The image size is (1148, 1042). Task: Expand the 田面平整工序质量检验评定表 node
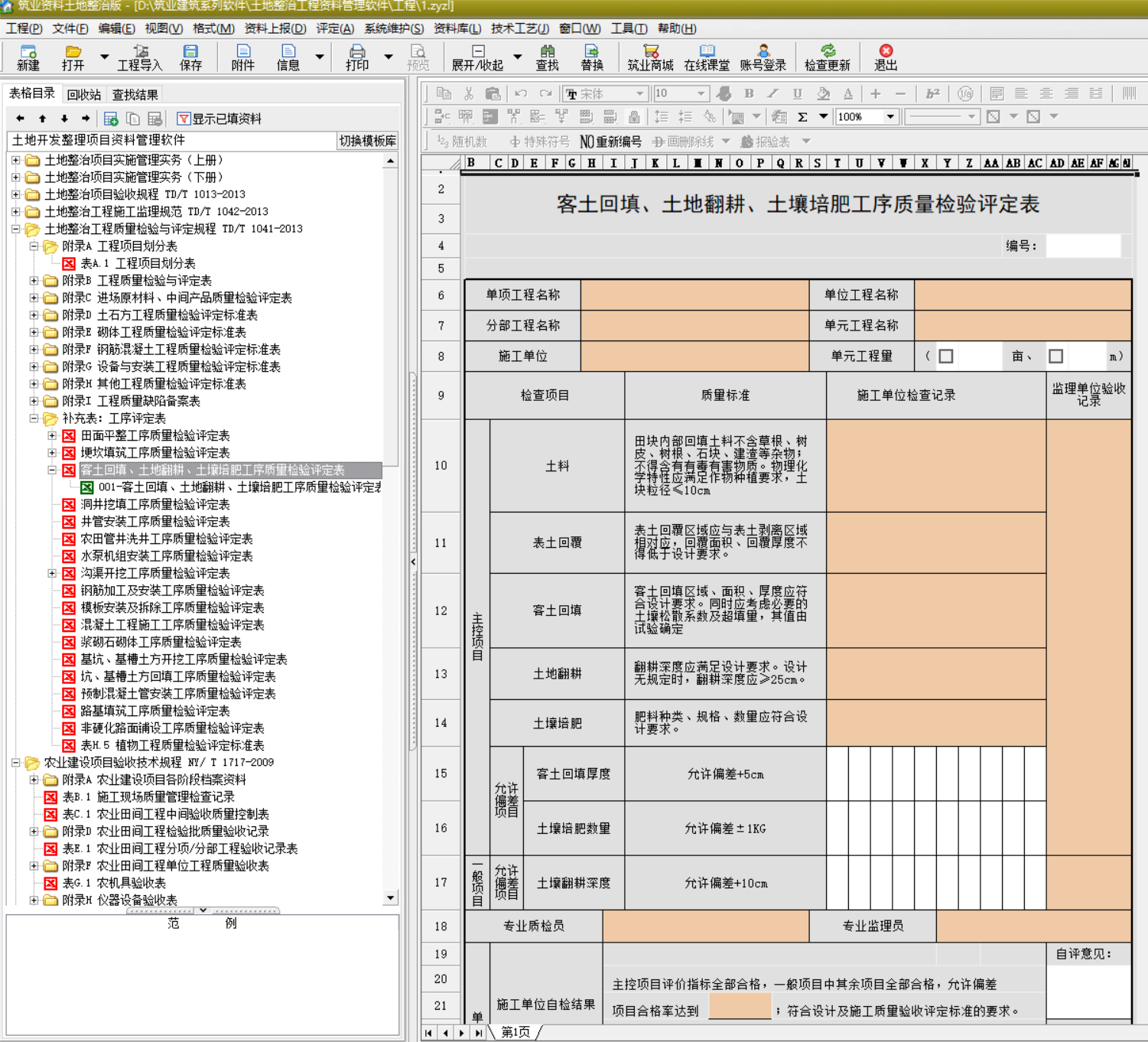(52, 435)
